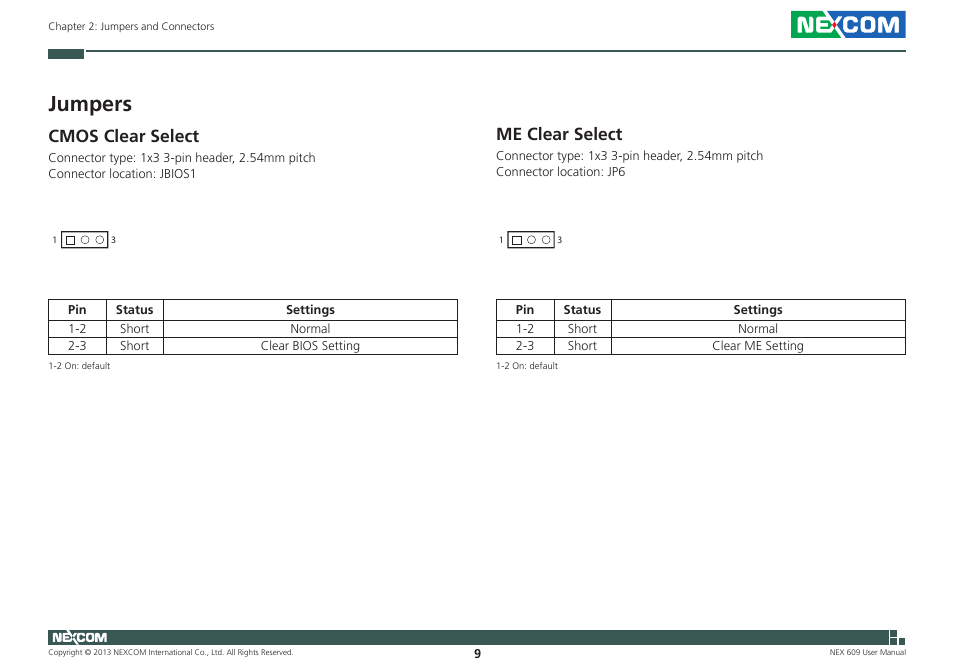Click the "Status" header of the ME table
Image resolution: width=954 pixels, height=672 pixels.
click(582, 310)
